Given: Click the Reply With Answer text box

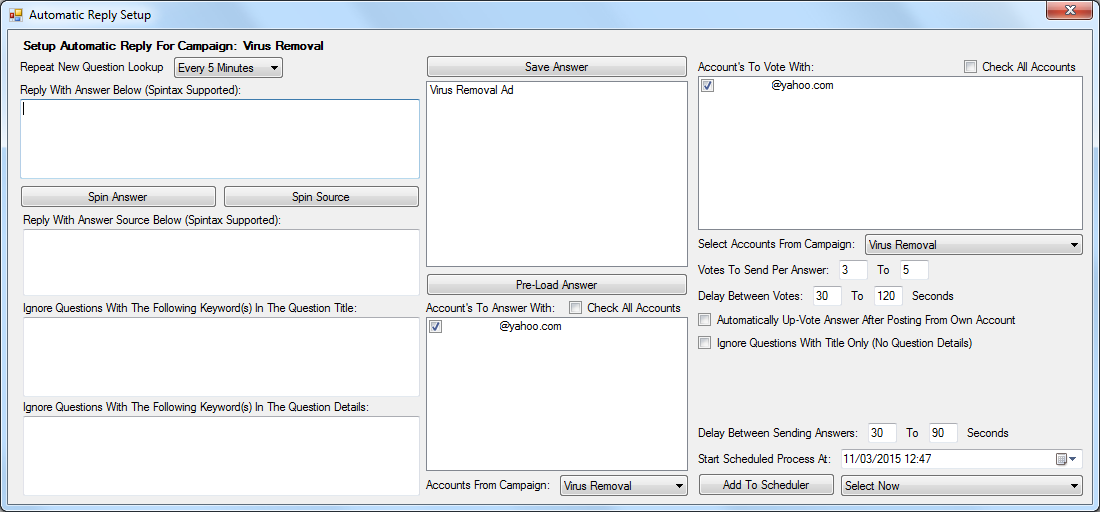Looking at the screenshot, I should click(x=220, y=139).
